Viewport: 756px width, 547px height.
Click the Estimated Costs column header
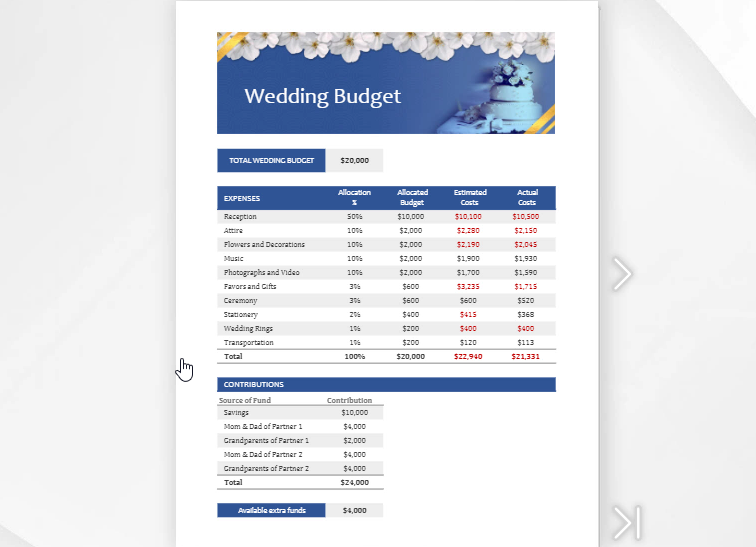pos(470,197)
